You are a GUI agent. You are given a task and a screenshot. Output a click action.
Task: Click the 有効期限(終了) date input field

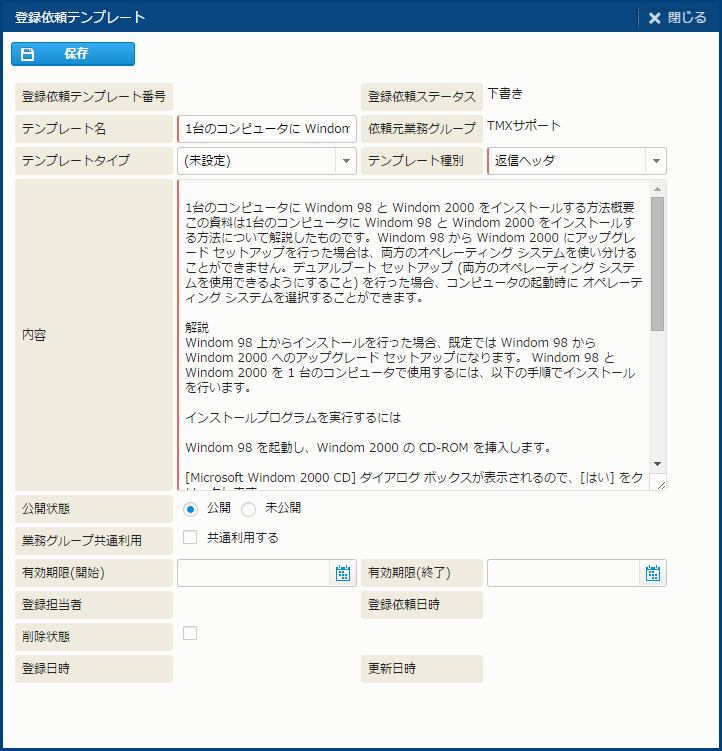[x=563, y=573]
